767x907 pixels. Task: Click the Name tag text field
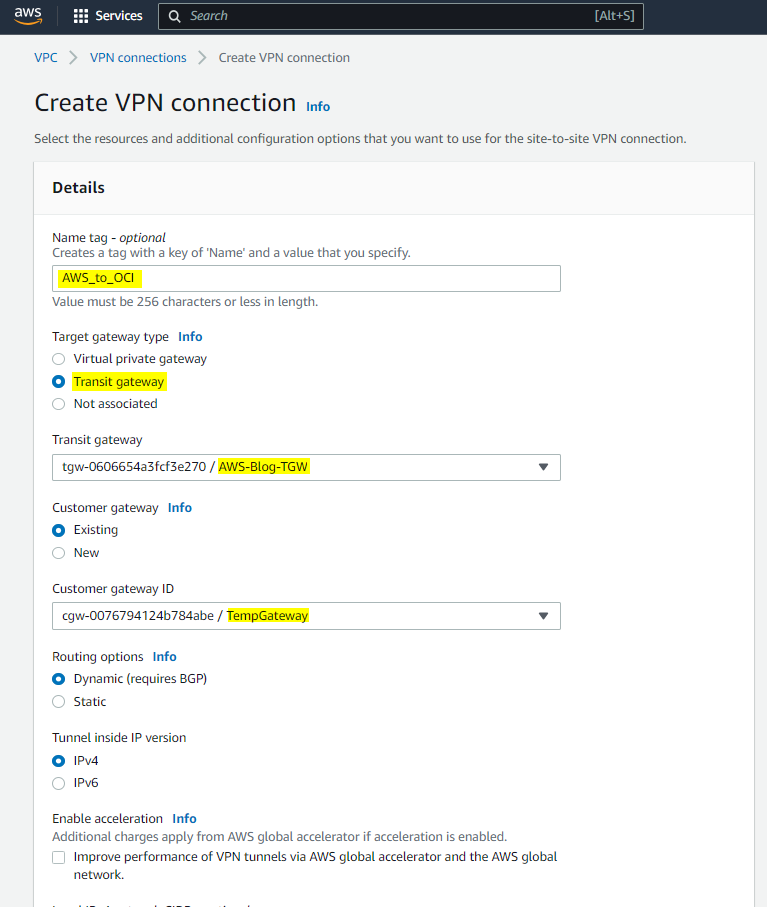306,278
